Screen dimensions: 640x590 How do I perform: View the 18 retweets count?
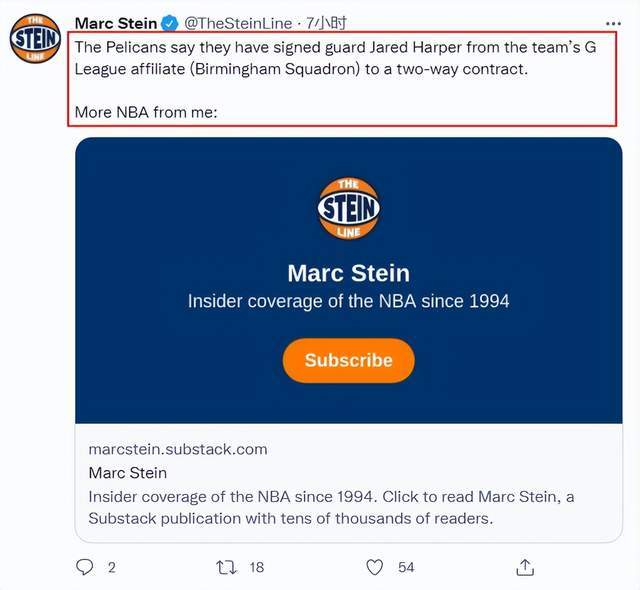pyautogui.click(x=257, y=567)
